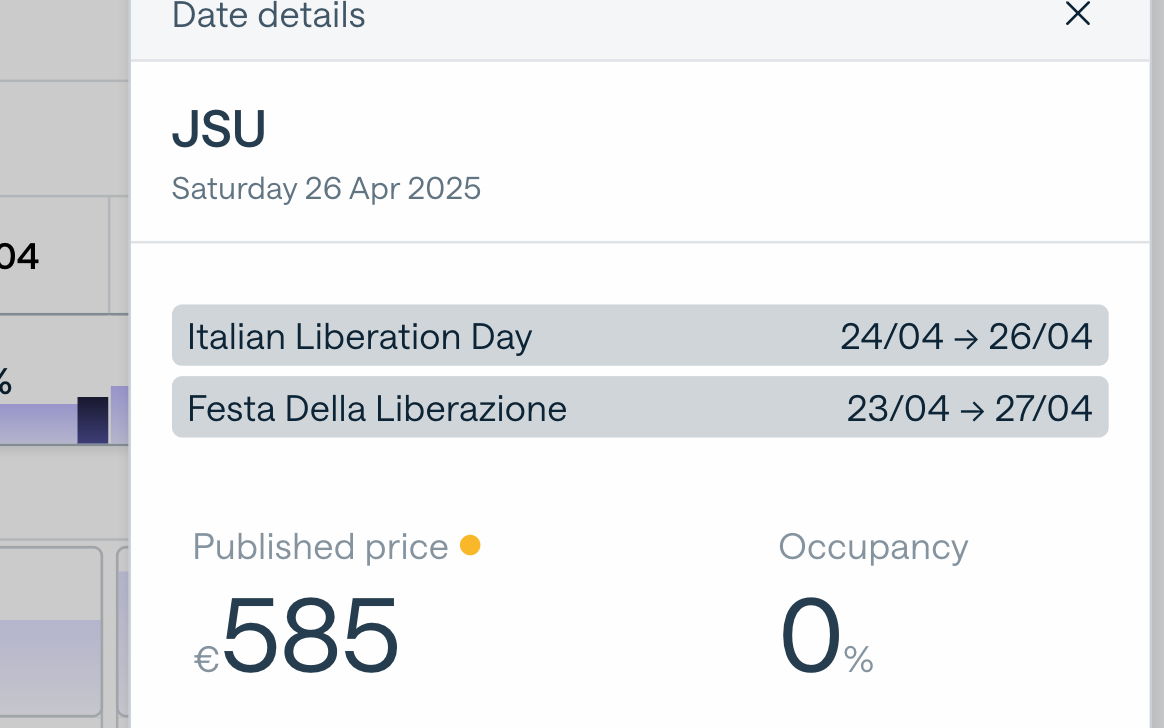Click the Date details panel title
Image resolution: width=1164 pixels, height=728 pixels.
pyautogui.click(x=268, y=16)
